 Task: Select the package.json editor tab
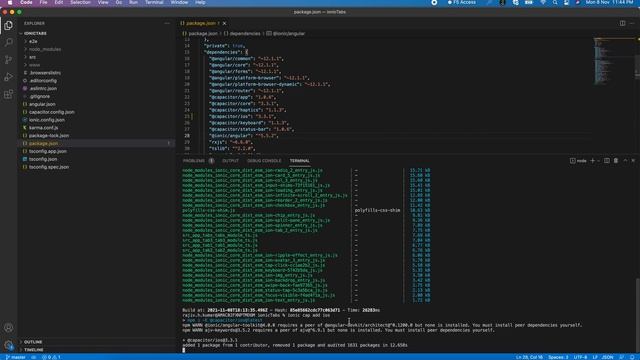click(200, 23)
